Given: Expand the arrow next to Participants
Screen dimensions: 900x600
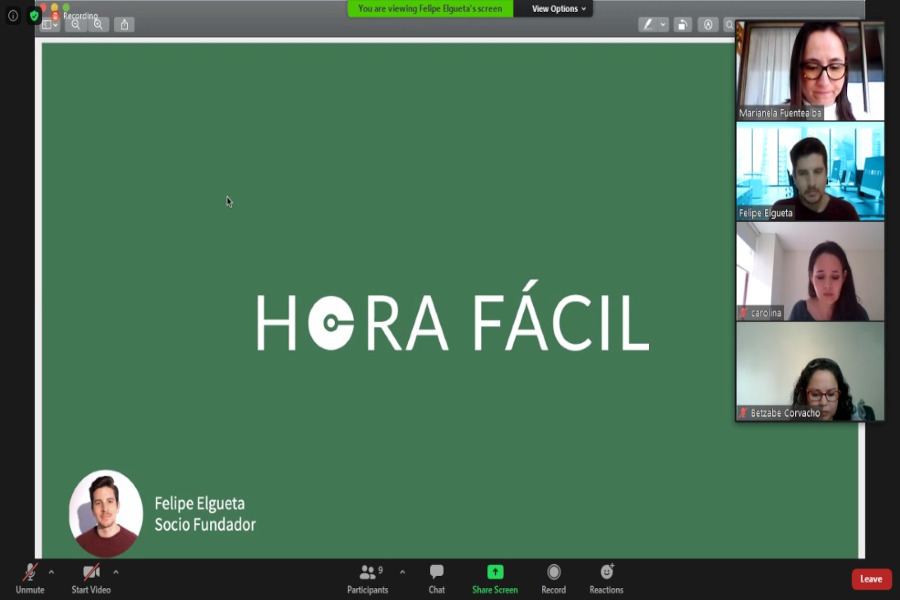Looking at the screenshot, I should point(402,572).
